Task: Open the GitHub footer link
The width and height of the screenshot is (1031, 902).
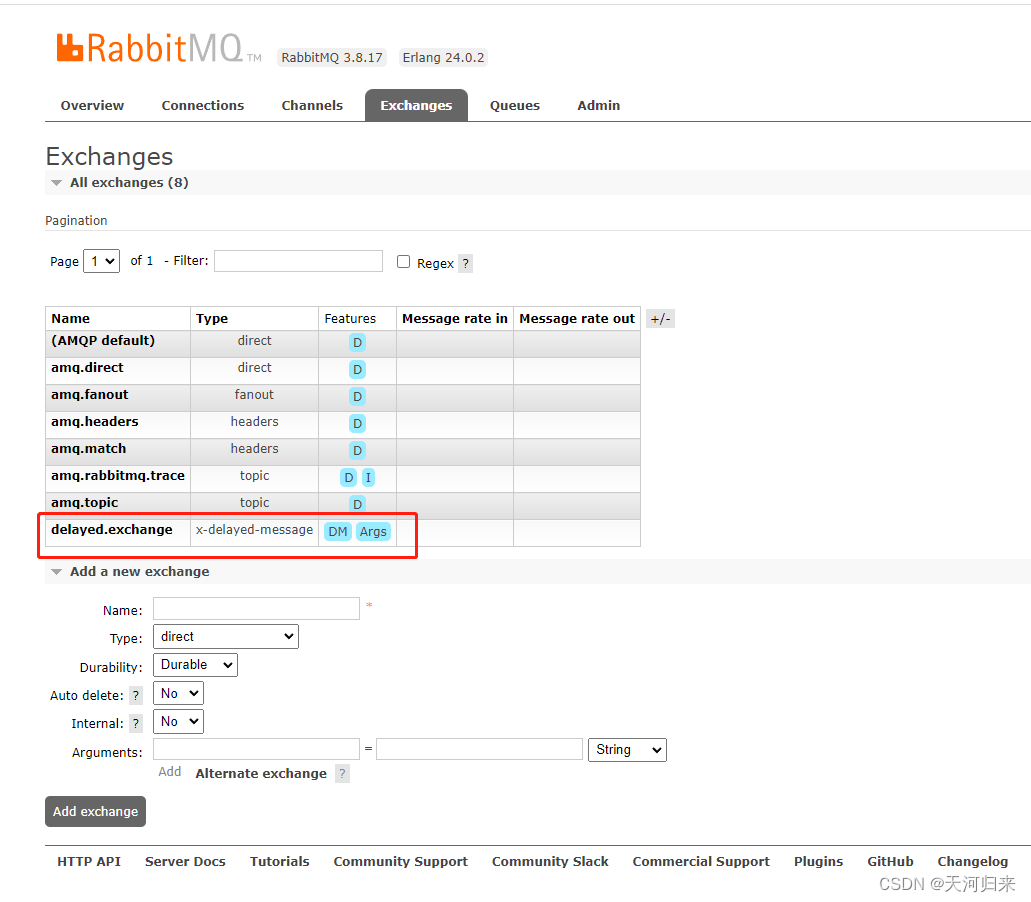Action: pos(890,862)
